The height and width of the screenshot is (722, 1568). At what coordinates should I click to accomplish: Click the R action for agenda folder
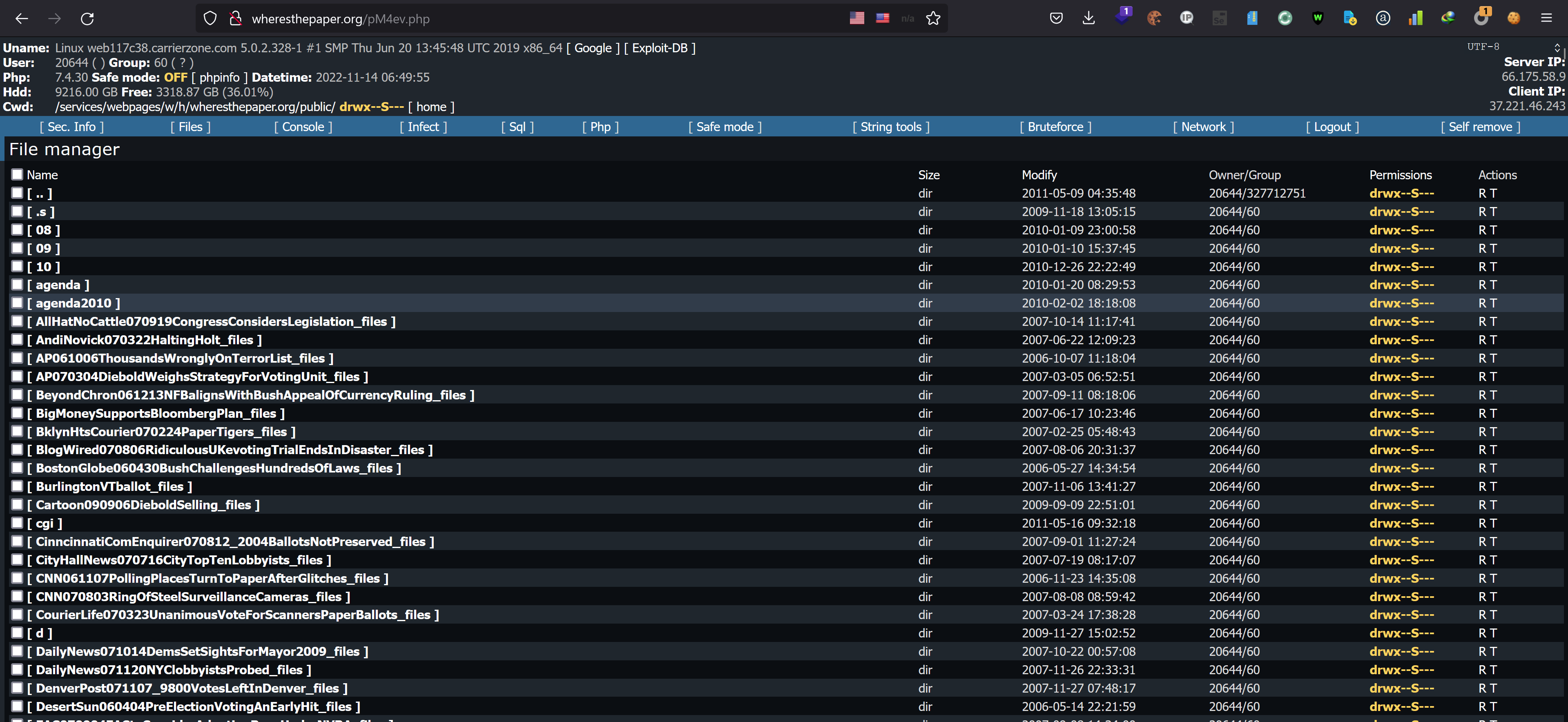point(1482,285)
